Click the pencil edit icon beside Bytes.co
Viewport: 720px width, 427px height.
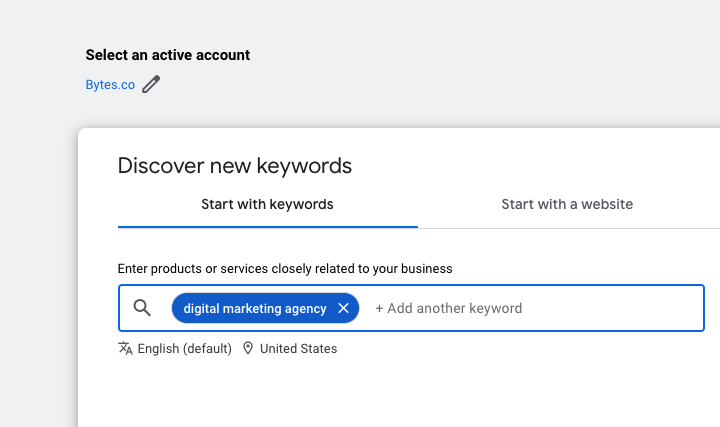click(x=151, y=84)
